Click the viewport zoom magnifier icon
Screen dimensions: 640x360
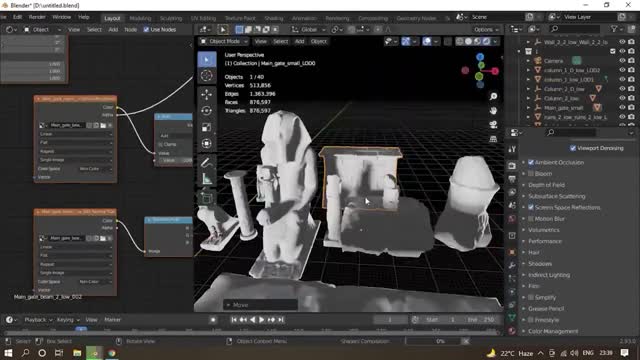pos(493,96)
